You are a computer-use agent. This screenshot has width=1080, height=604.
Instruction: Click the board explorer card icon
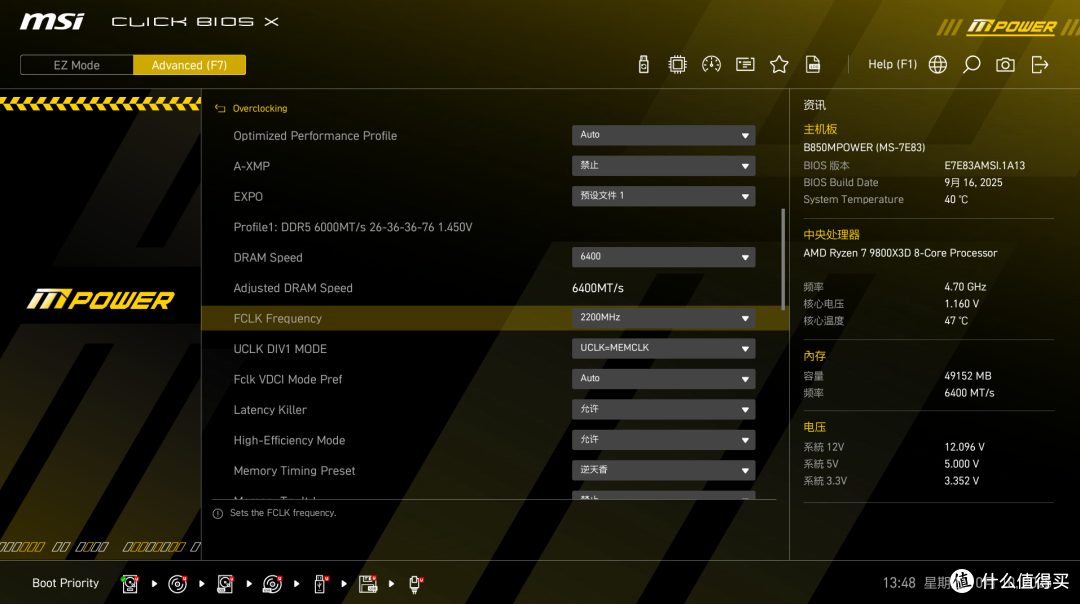745,65
